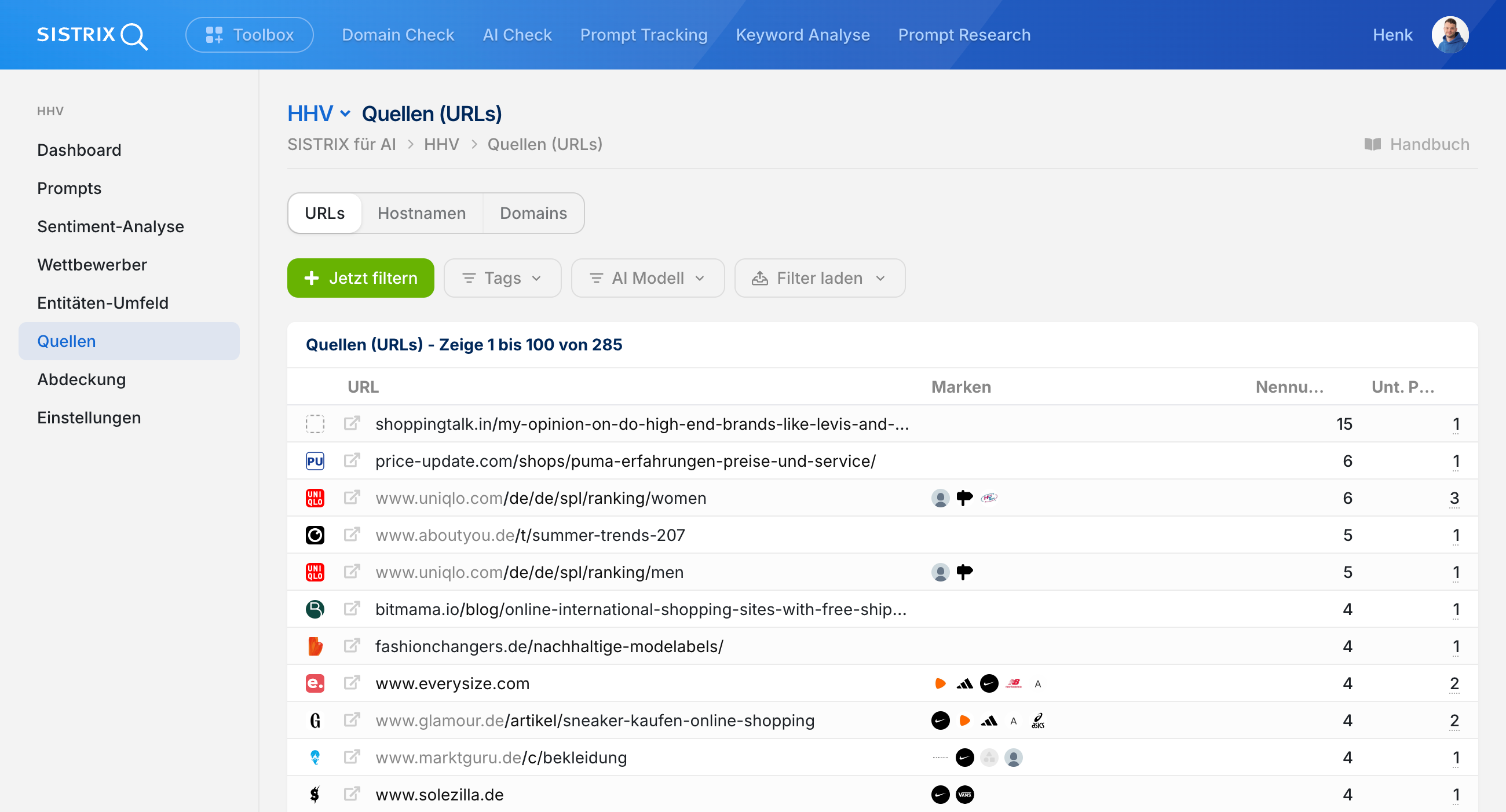Sort by the Unt. P... column header
This screenshot has height=812, width=1506.
point(1403,387)
